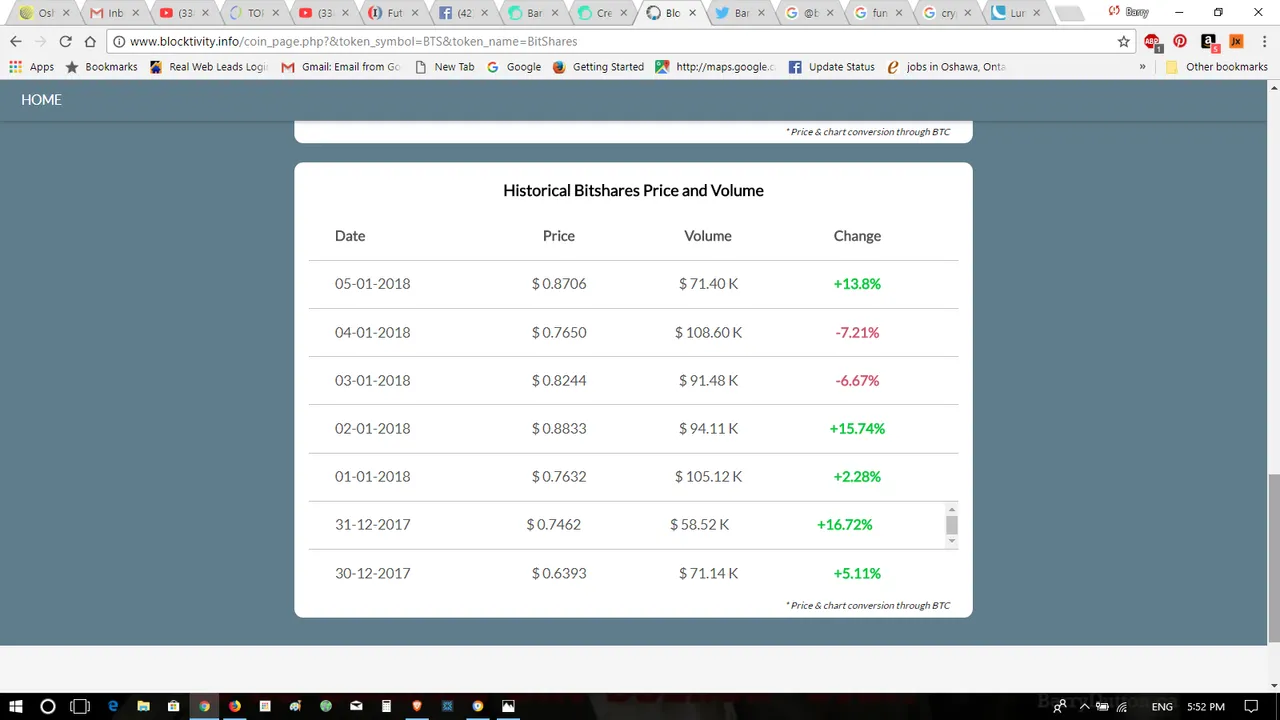The image size is (1280, 720).
Task: Open the Getting Started bookmark
Action: click(x=598, y=67)
